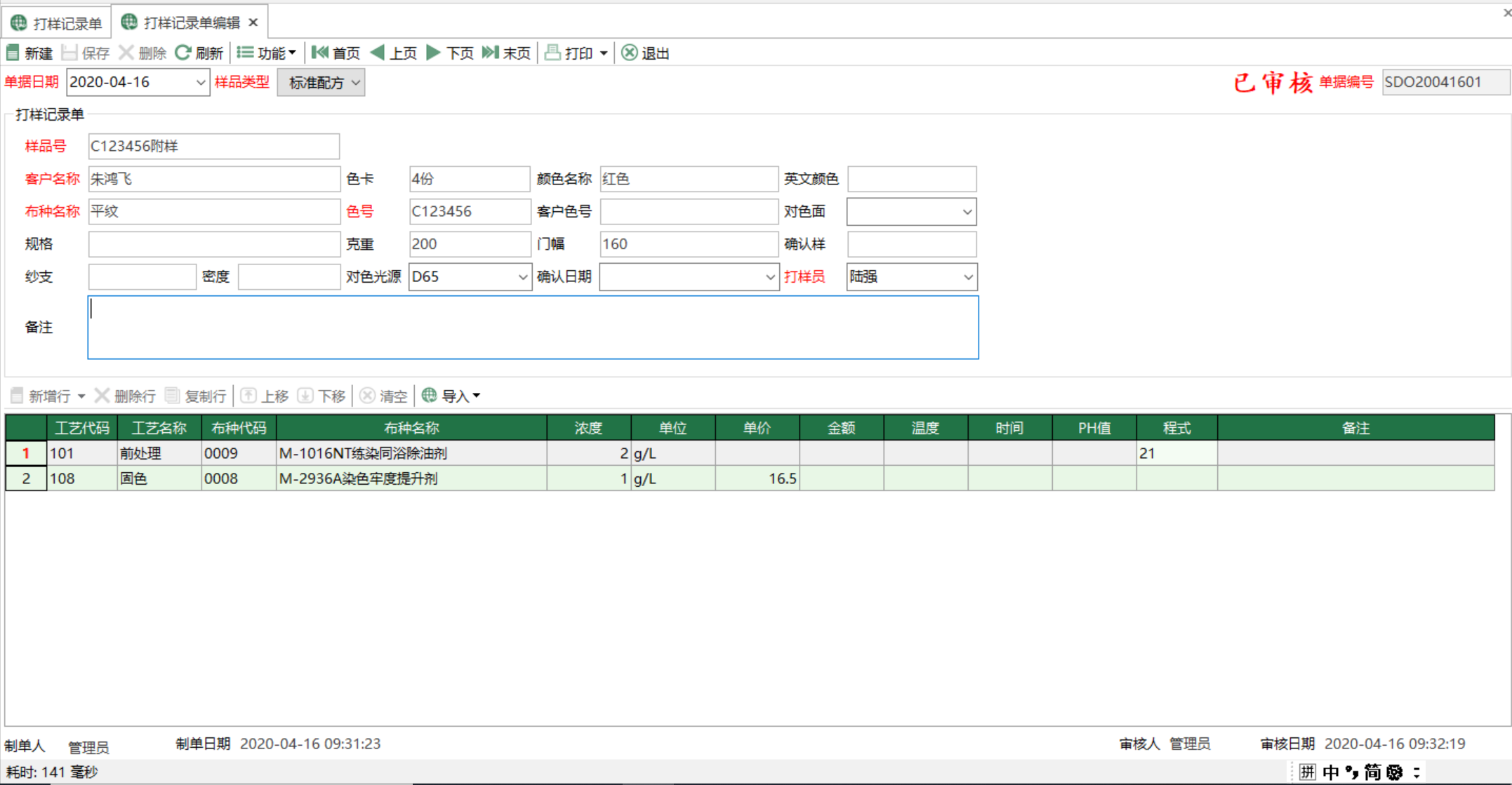Click the 色号 field C123456
The width and height of the screenshot is (1512, 785).
469,211
